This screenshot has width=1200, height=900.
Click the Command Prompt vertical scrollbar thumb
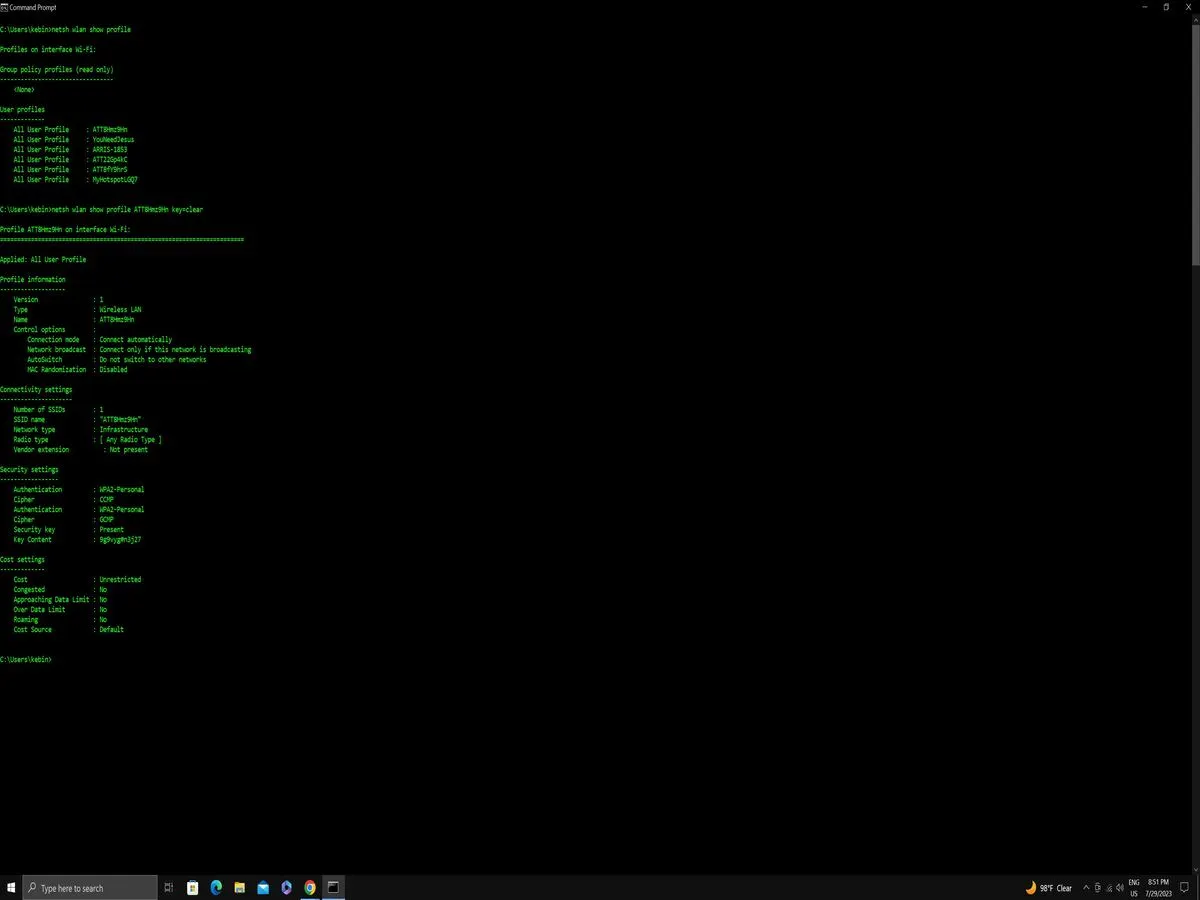click(x=1195, y=140)
